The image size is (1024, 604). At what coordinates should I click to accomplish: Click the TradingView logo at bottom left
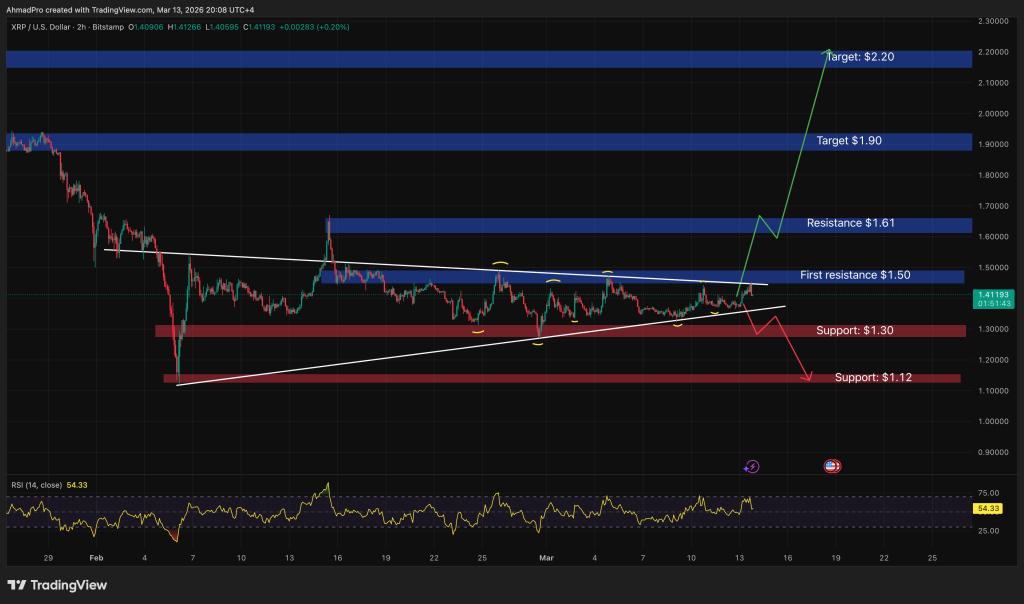pos(57,585)
